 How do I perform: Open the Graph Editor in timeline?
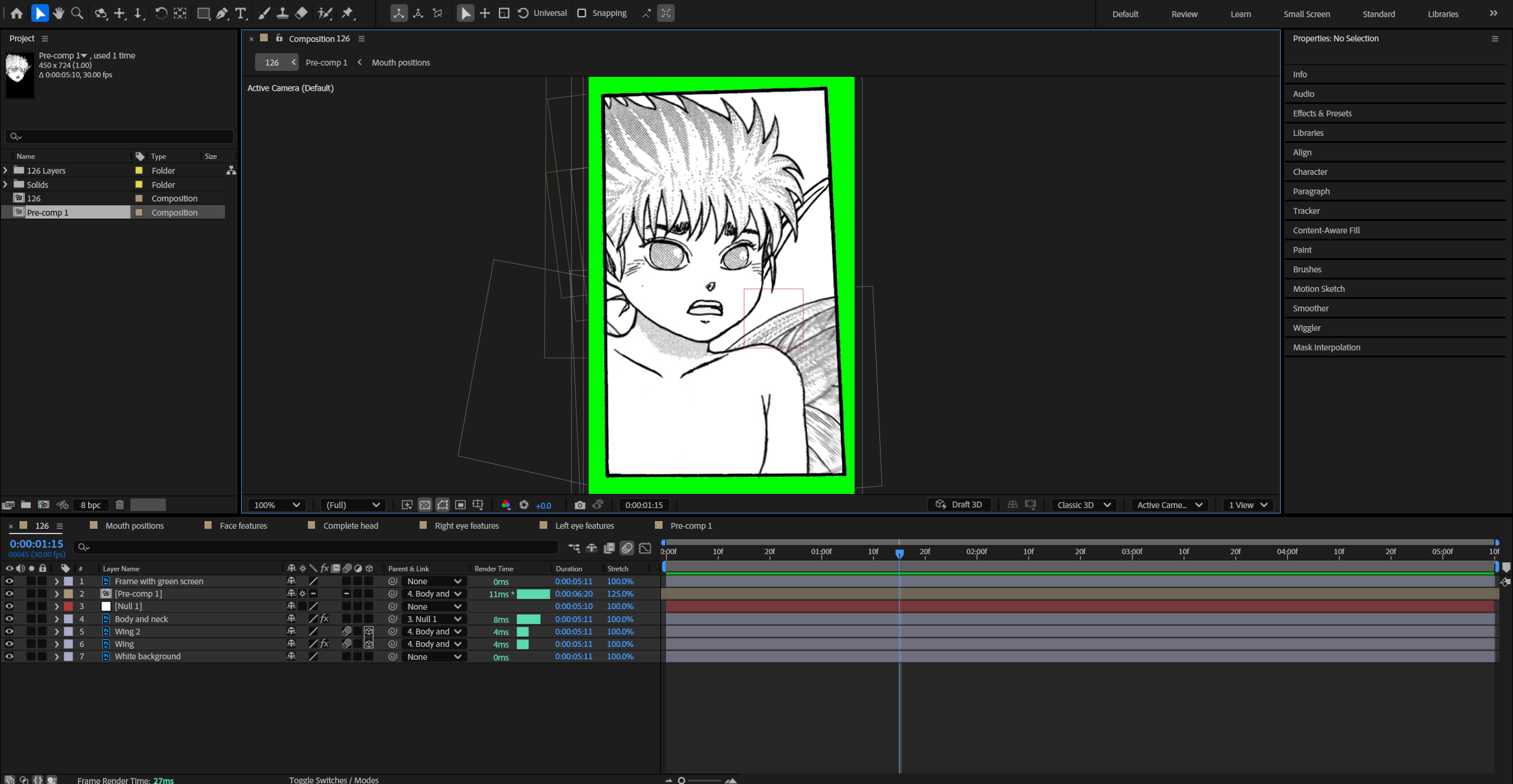click(645, 548)
